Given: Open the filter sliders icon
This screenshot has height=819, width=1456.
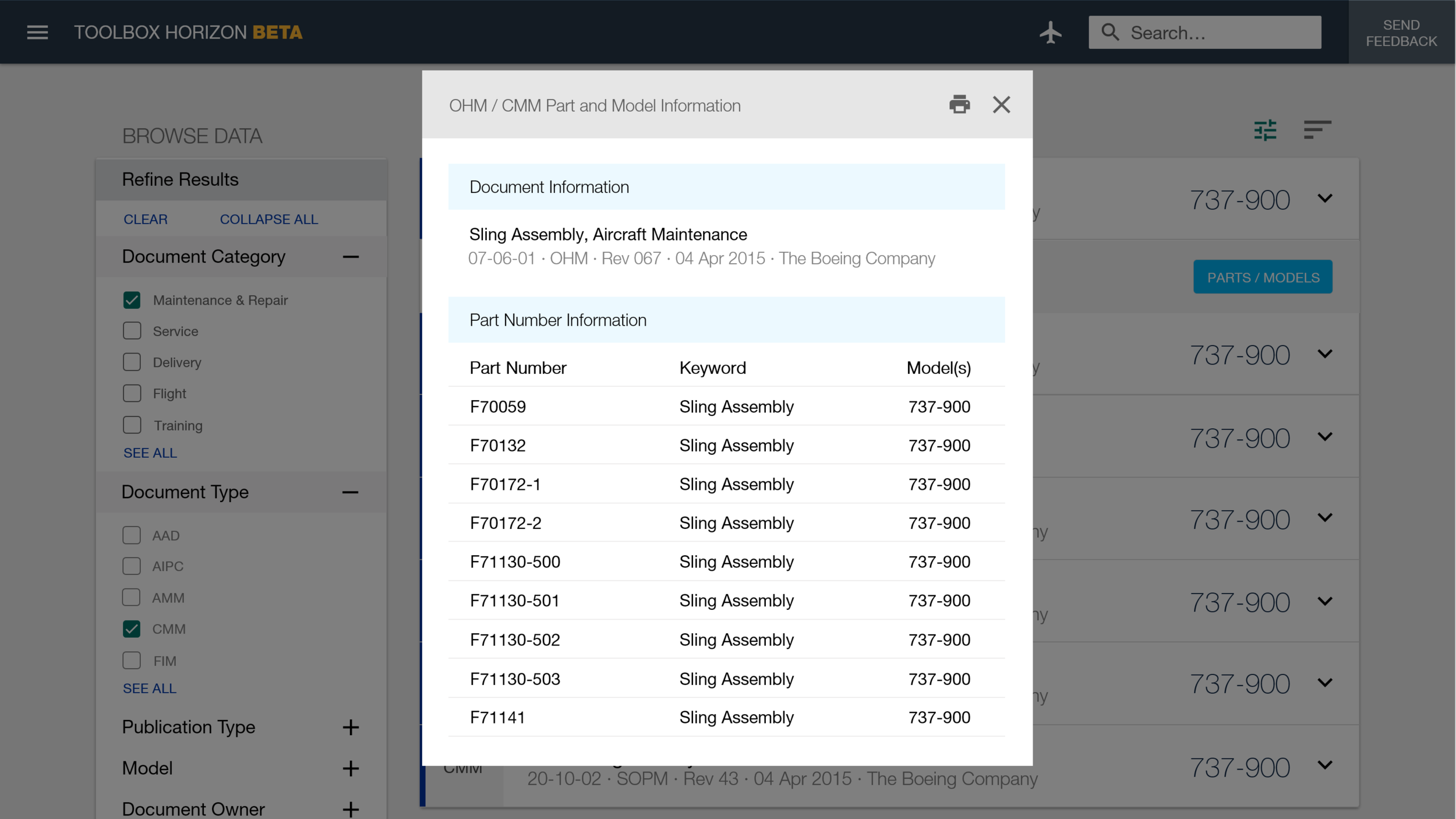Looking at the screenshot, I should (1265, 130).
